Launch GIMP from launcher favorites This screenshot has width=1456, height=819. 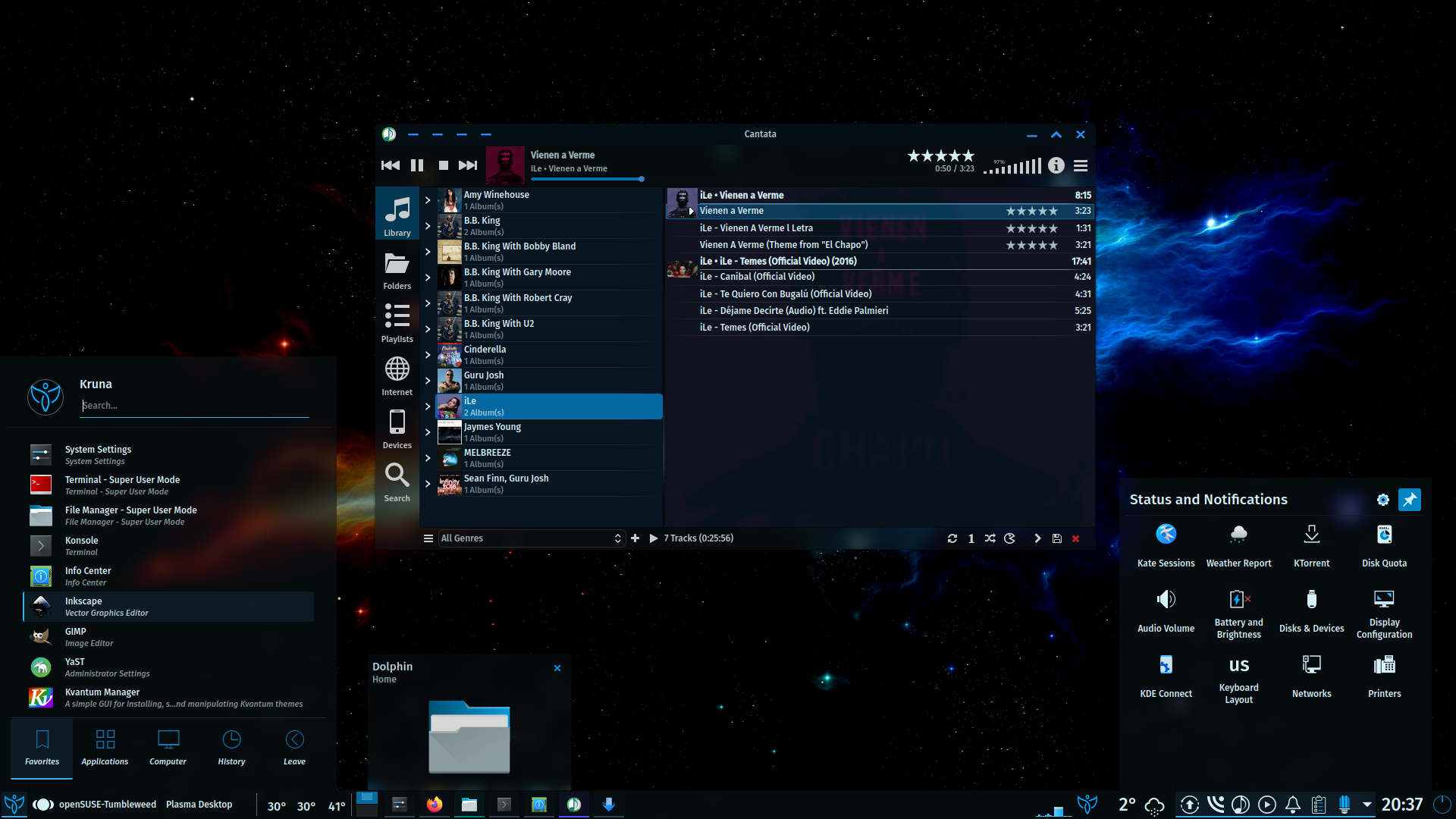[168, 637]
